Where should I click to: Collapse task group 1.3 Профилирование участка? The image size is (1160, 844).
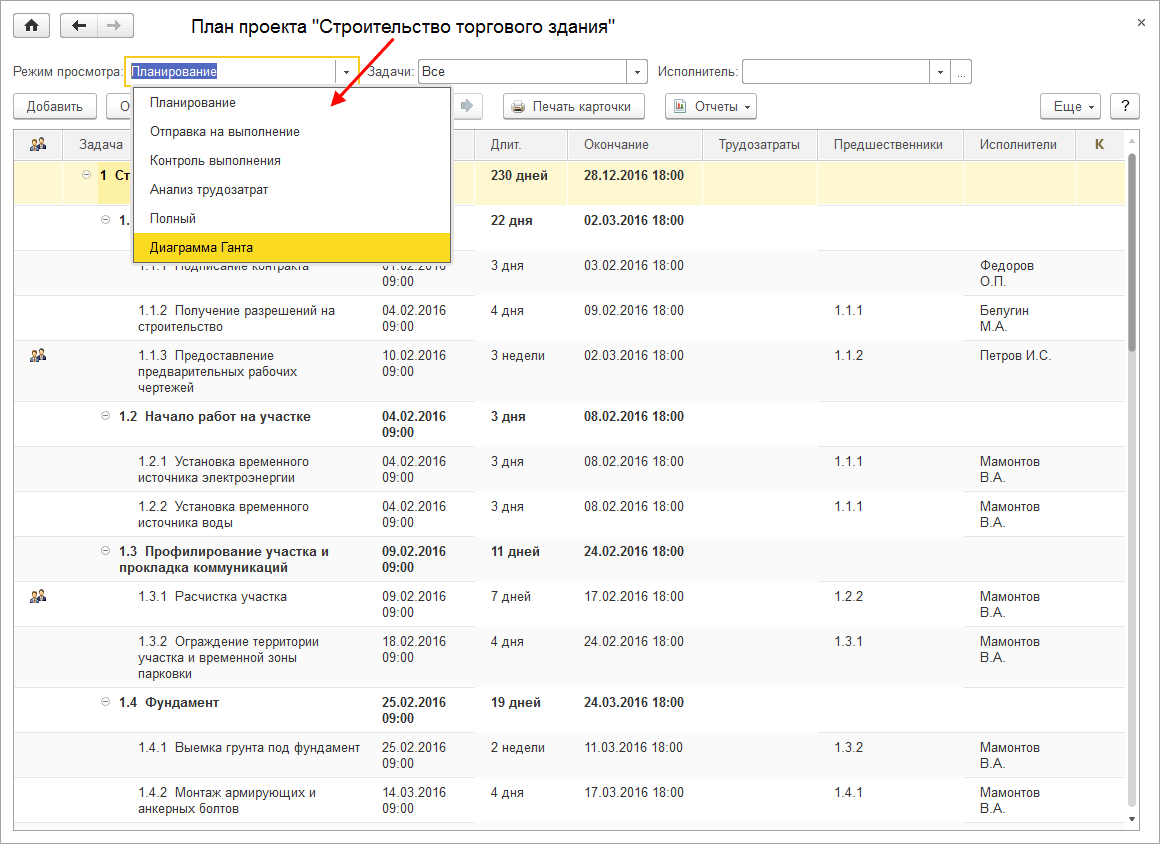[x=106, y=551]
